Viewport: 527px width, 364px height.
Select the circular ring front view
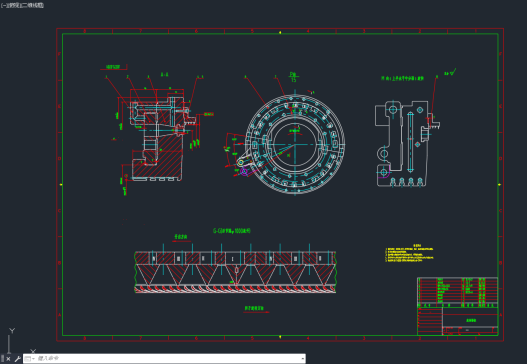(295, 144)
